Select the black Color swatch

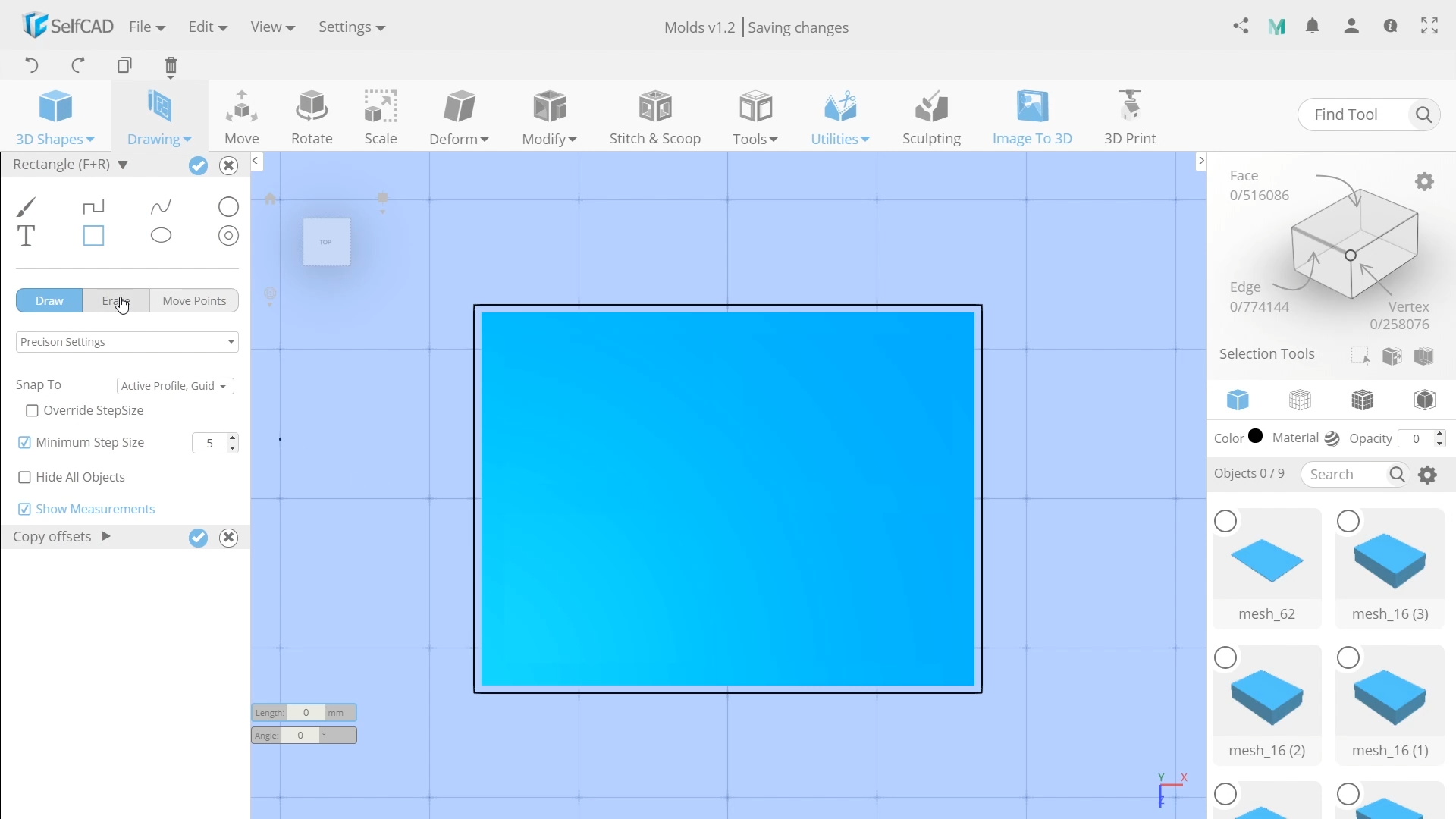coord(1256,437)
